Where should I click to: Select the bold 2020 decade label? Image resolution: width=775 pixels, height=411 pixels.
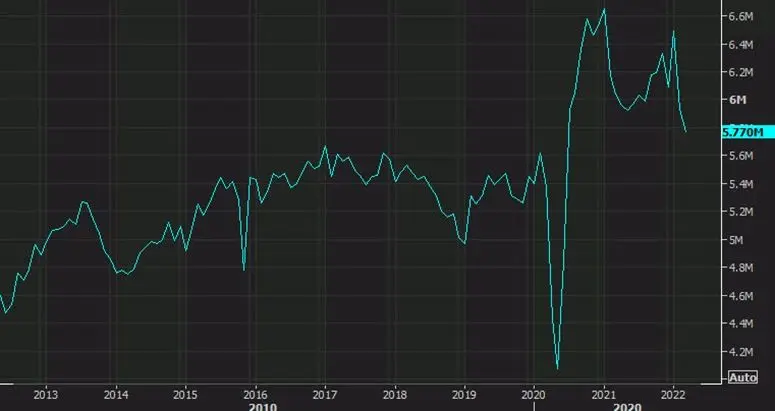[627, 405]
